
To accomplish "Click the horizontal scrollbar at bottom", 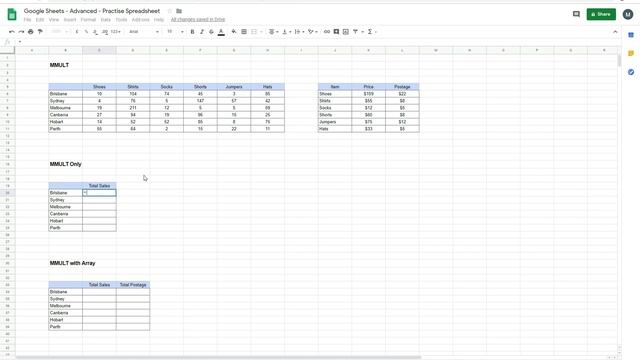I will pos(218,358).
